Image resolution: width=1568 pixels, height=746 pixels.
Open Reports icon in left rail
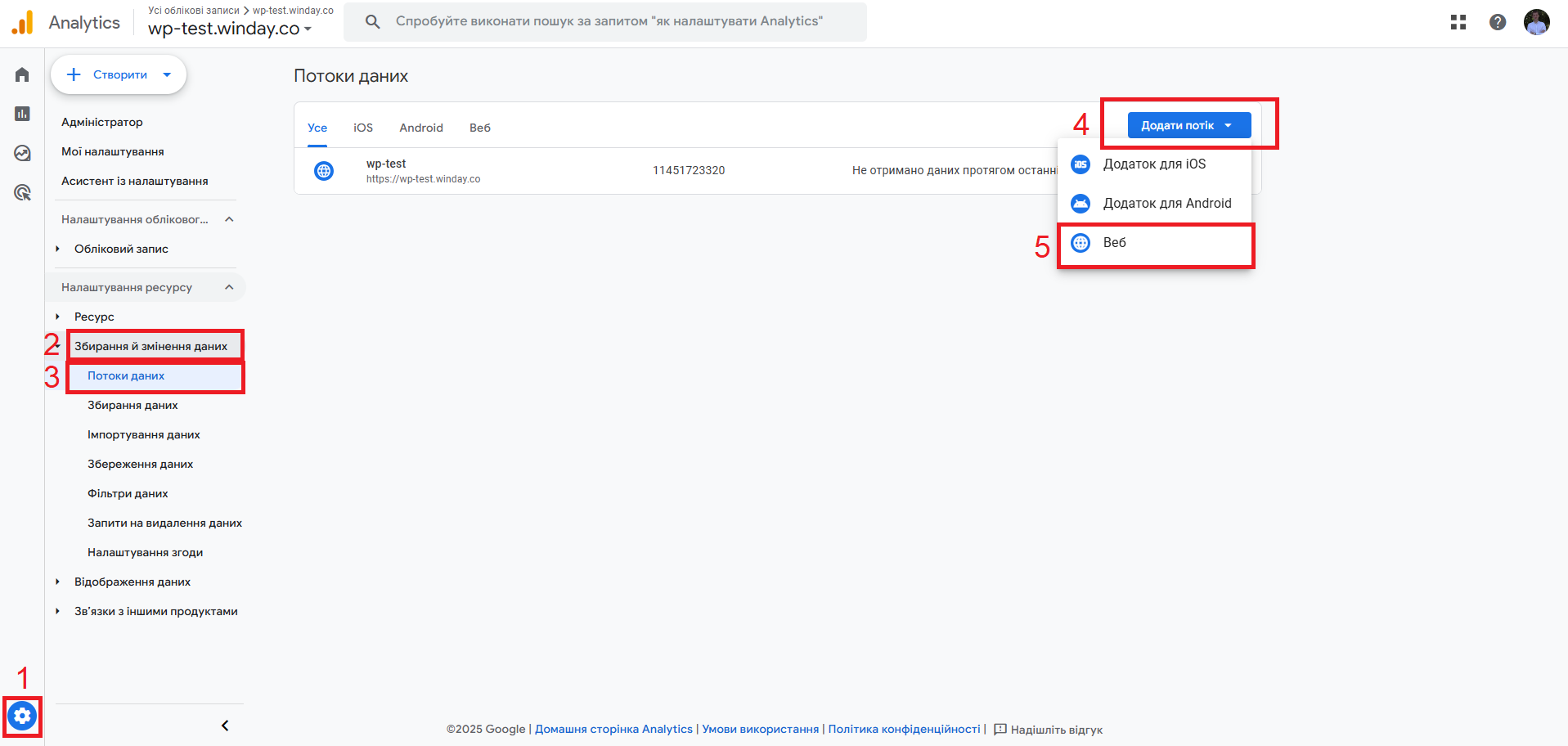[x=22, y=114]
